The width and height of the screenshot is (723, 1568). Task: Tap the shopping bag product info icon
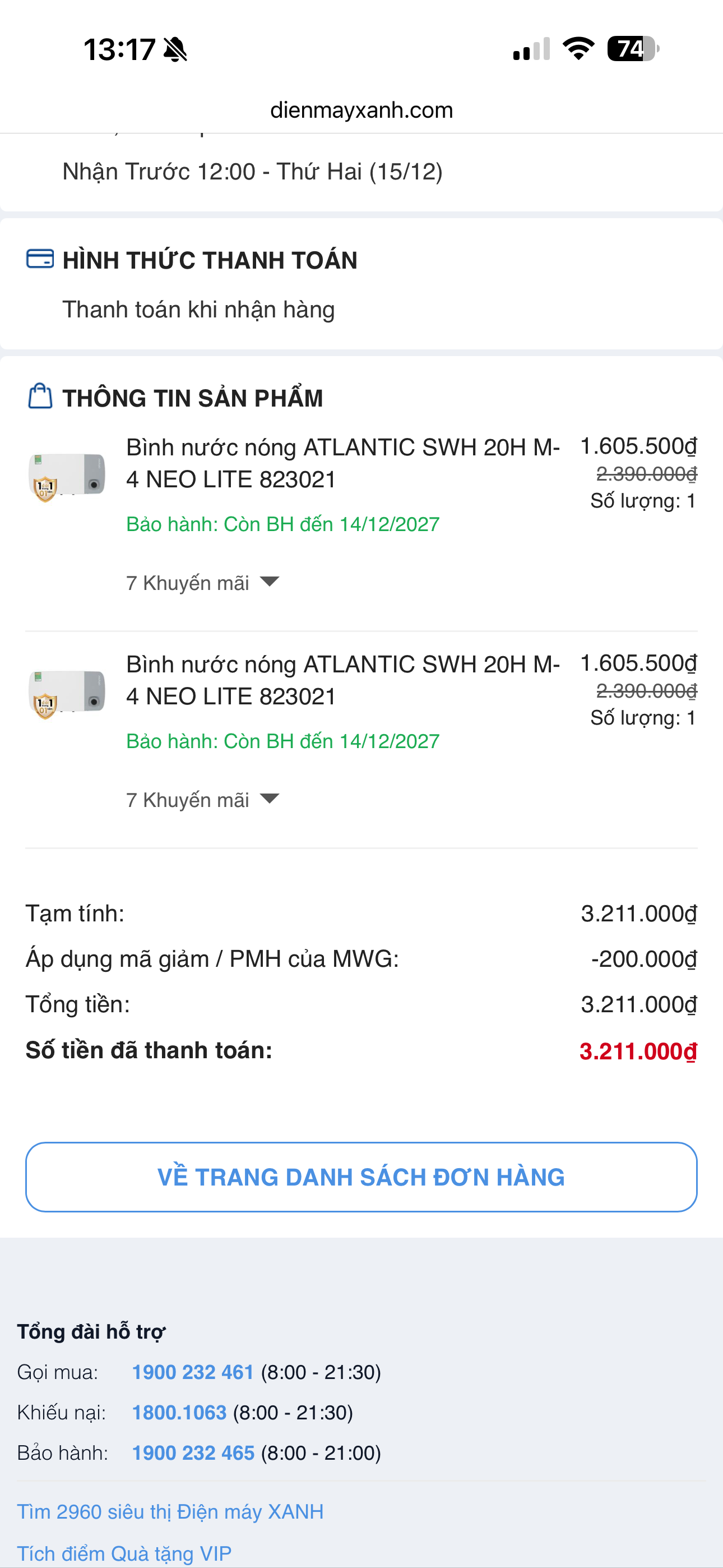pos(40,396)
